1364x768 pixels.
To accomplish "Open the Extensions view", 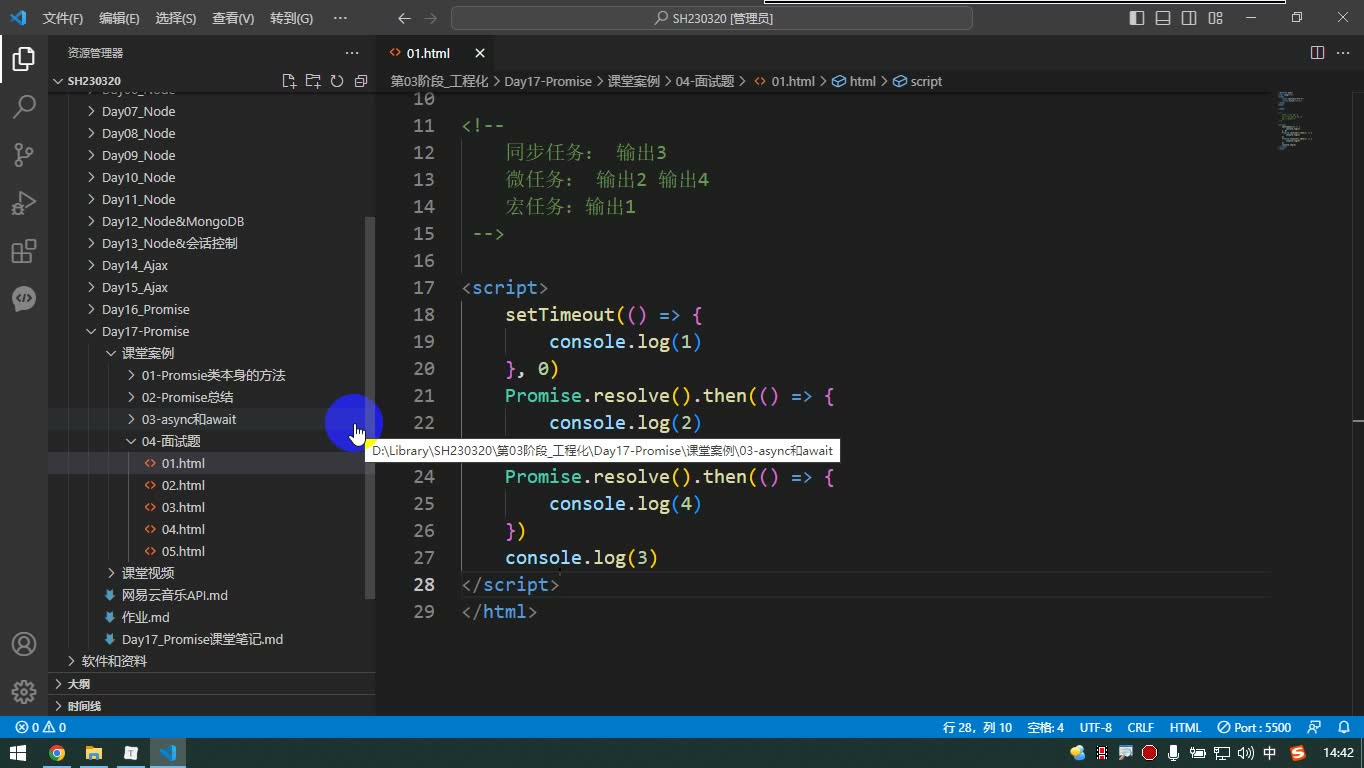I will (24, 250).
